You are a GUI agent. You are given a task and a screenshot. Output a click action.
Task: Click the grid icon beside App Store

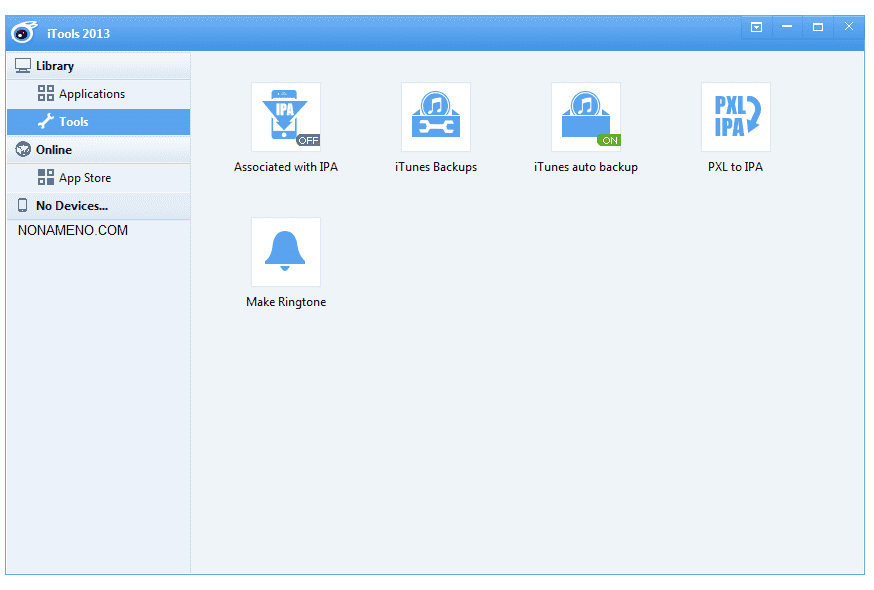[46, 178]
